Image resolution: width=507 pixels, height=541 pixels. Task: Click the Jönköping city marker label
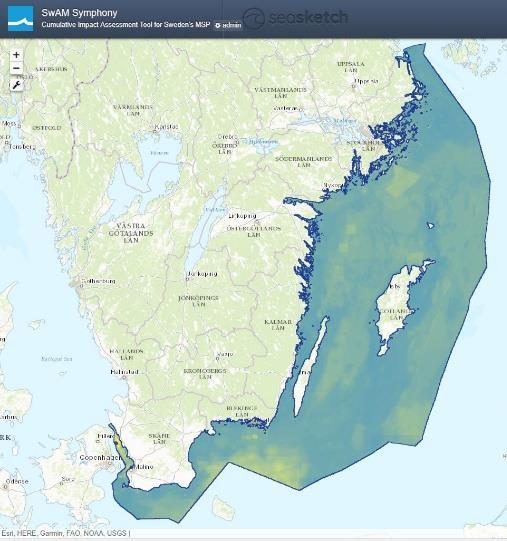tap(202, 274)
